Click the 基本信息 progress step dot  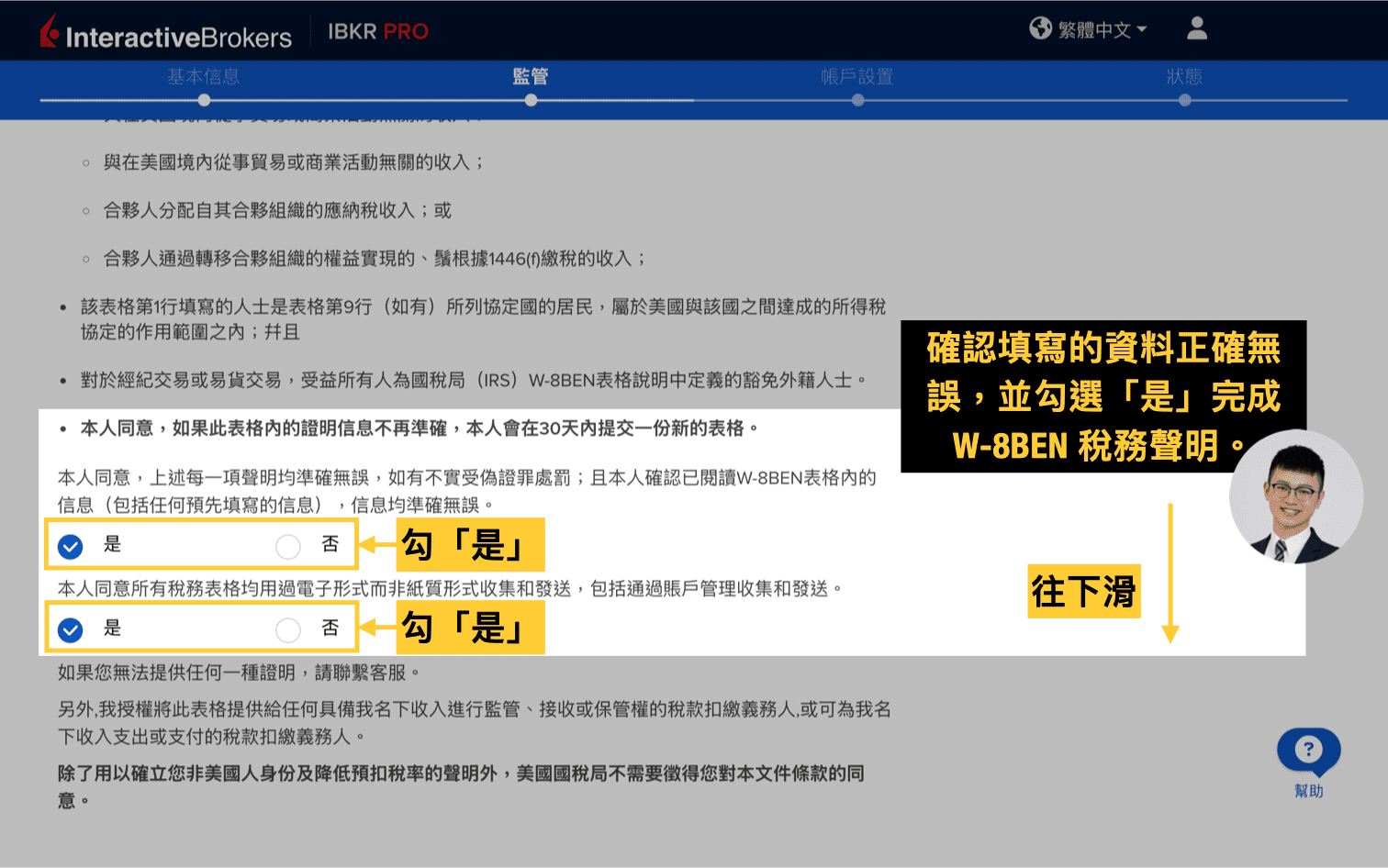pos(203,99)
